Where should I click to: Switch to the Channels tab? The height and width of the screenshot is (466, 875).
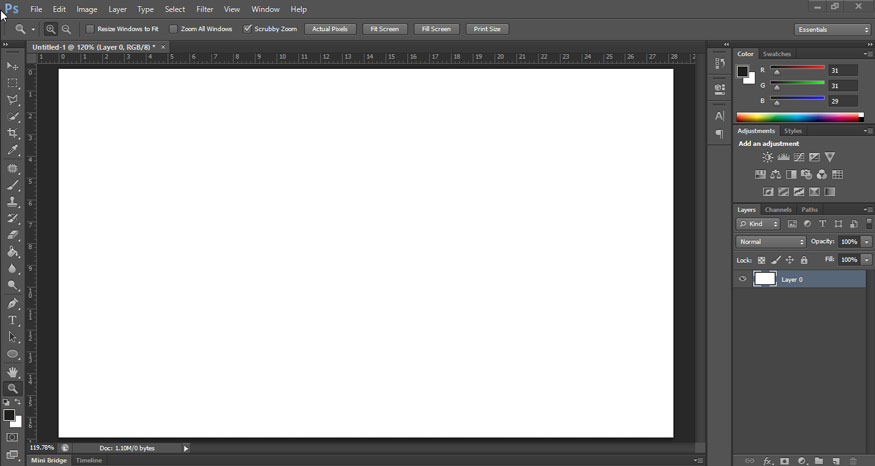tap(778, 210)
